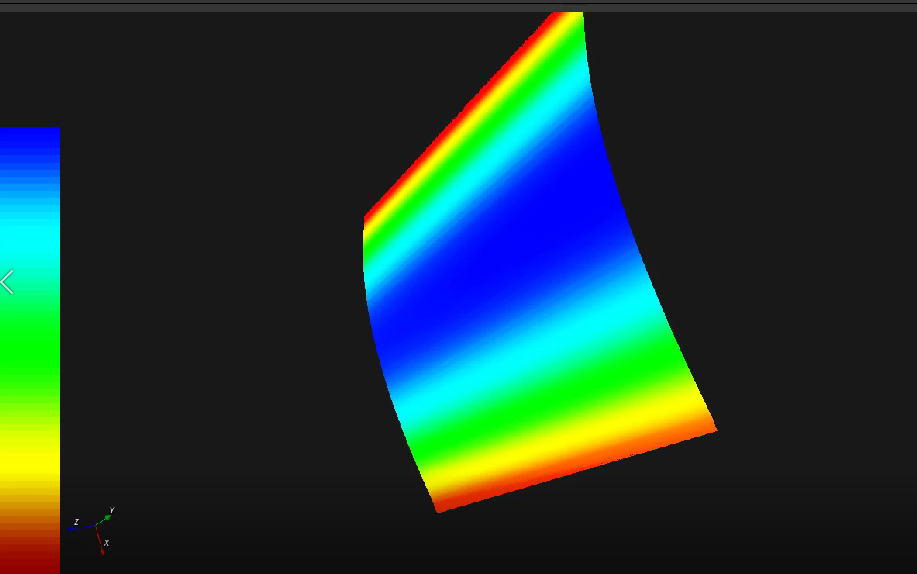Click the gray bar at top of viewport
The width and height of the screenshot is (917, 574).
(458, 6)
